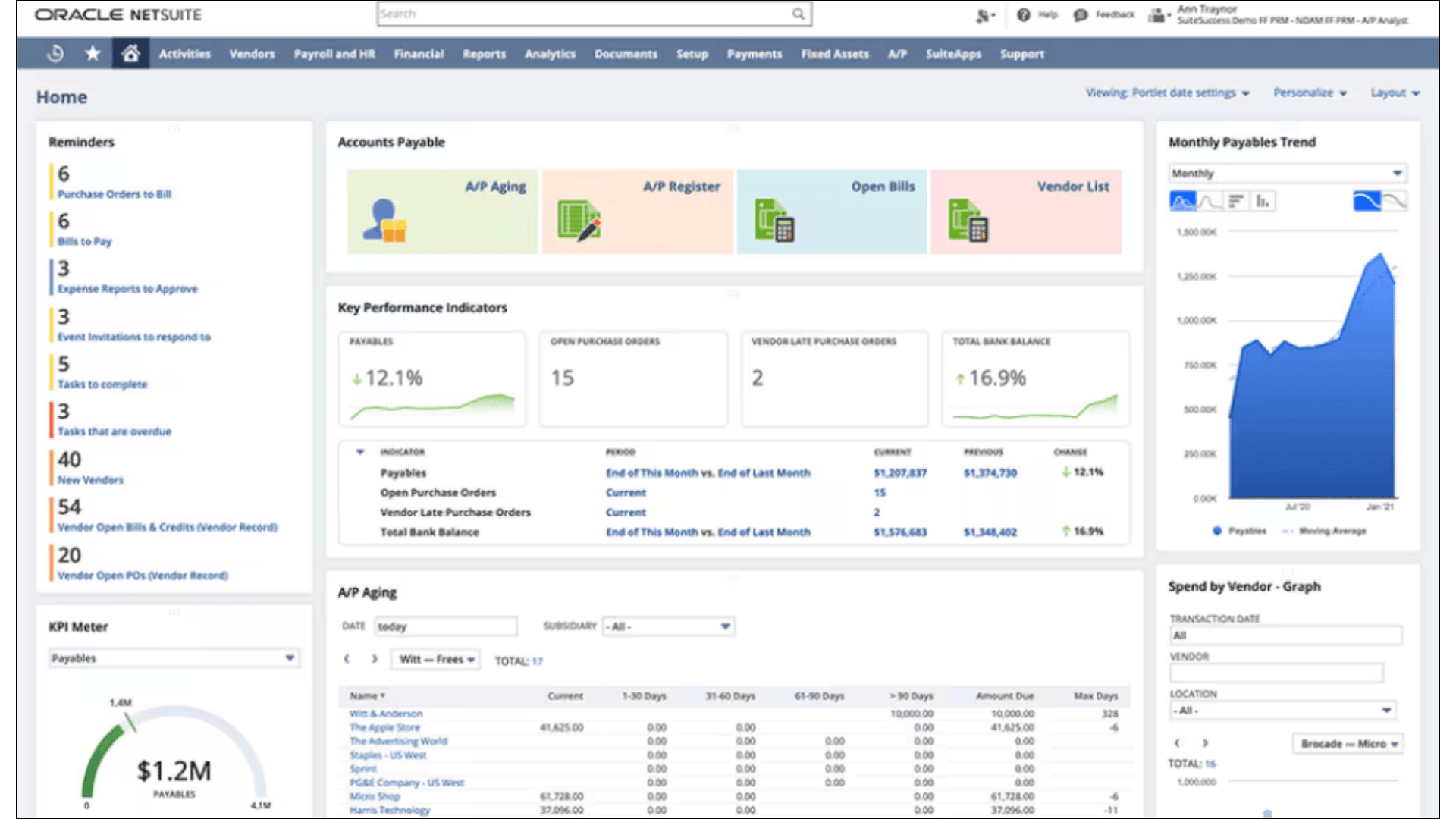Click the Open Bills calculator icon
Viewport: 1456px width, 819px height.
pyautogui.click(x=777, y=220)
